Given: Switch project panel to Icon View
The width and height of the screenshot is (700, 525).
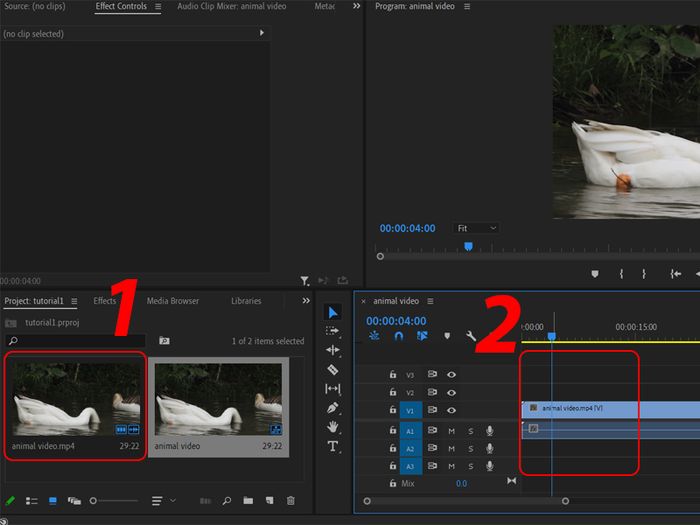Looking at the screenshot, I should [x=53, y=501].
